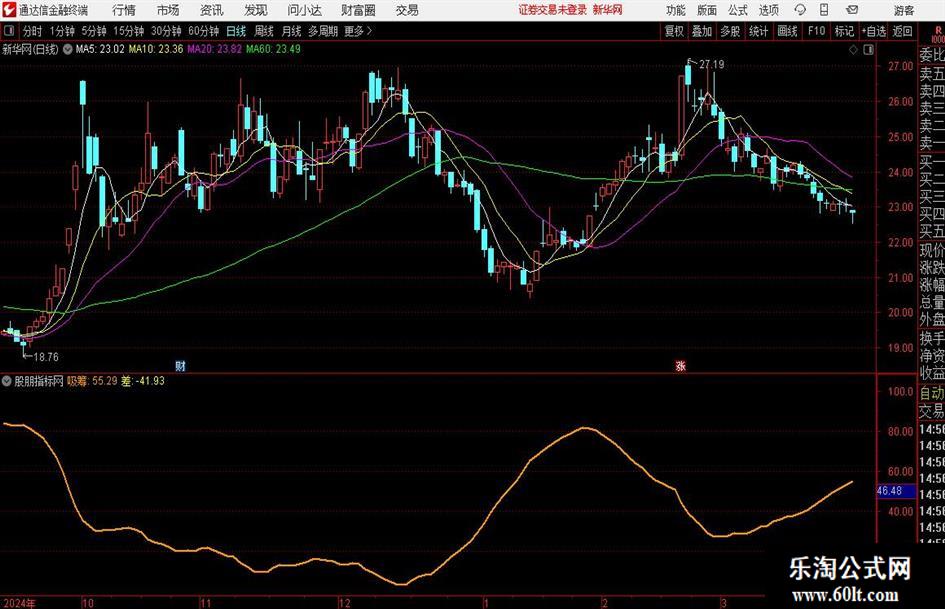
Task: Click the 统计 statistics button
Action: pyautogui.click(x=759, y=31)
